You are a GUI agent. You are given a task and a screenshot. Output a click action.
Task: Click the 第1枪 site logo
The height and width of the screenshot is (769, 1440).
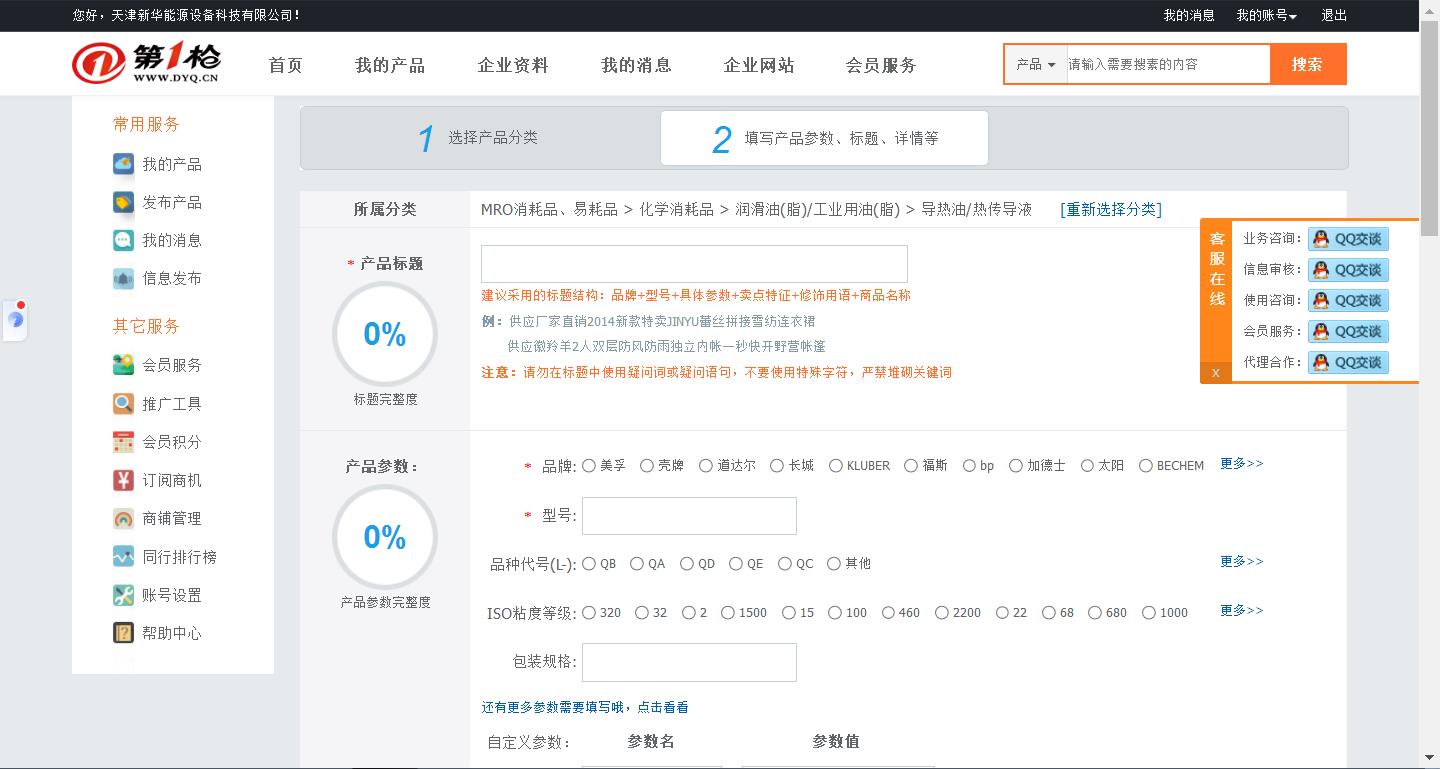point(146,64)
